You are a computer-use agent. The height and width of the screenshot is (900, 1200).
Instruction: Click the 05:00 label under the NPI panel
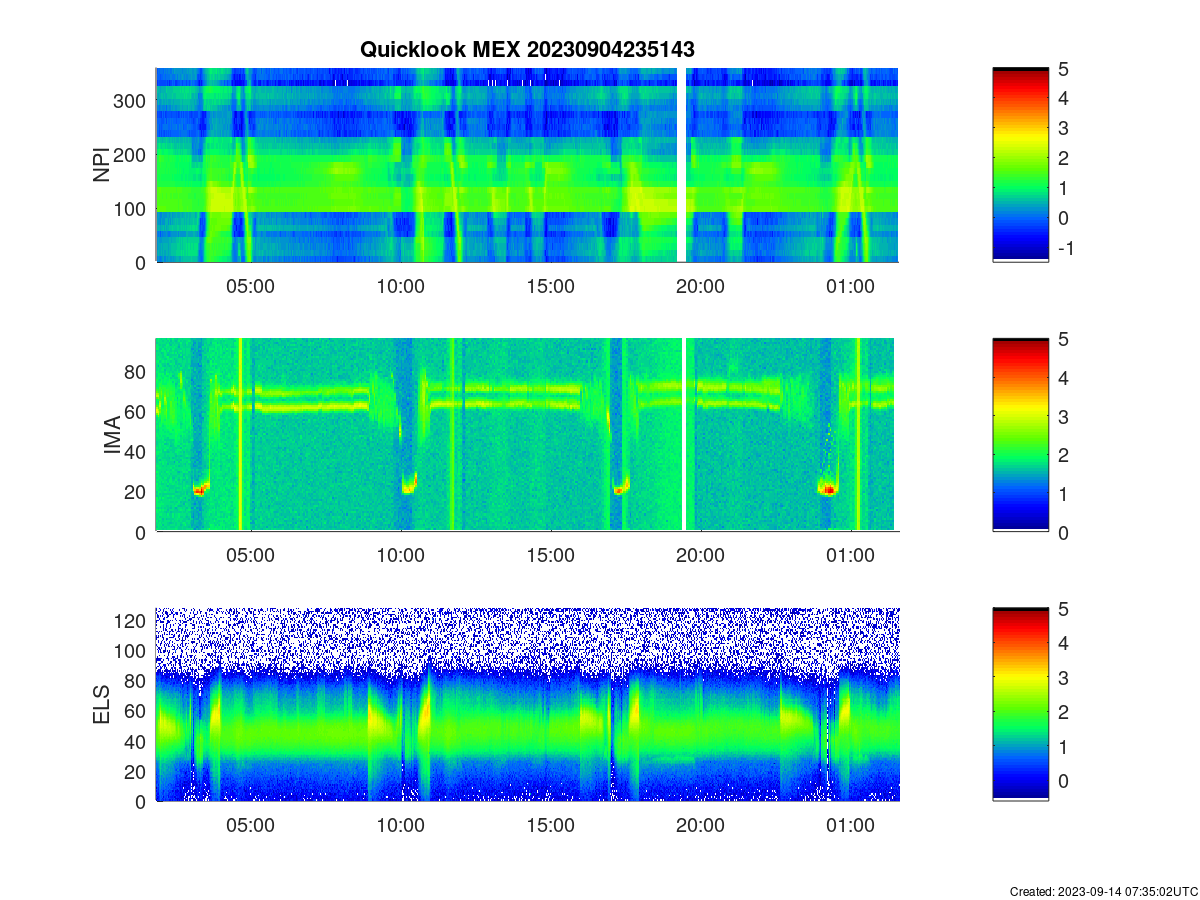250,286
